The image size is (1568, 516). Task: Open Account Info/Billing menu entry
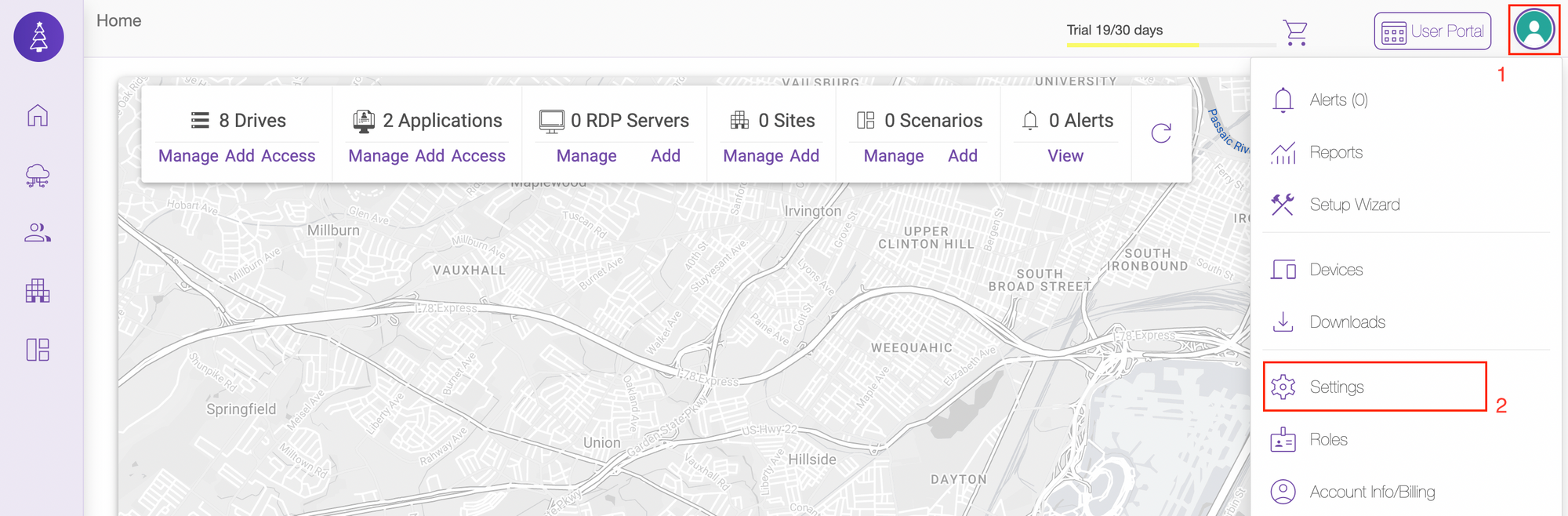tap(1372, 492)
